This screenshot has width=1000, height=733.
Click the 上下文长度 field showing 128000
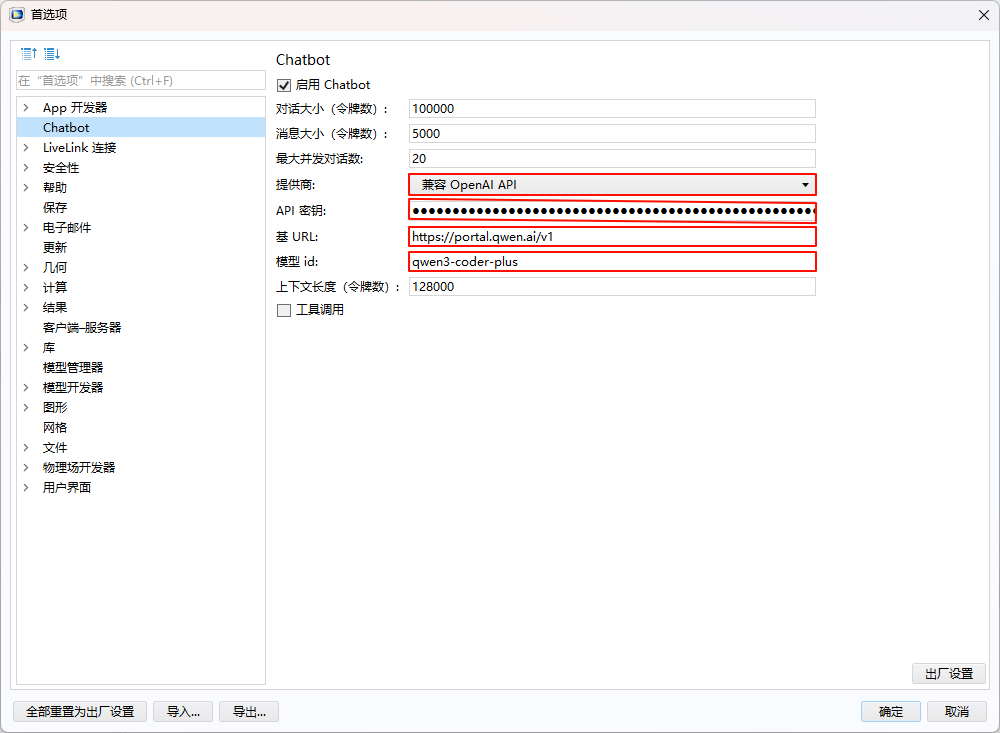pyautogui.click(x=612, y=286)
